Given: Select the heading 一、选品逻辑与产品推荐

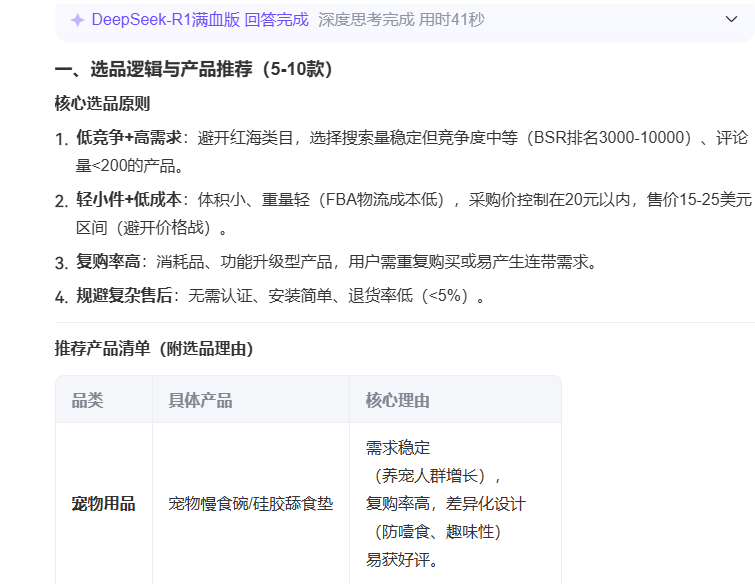Looking at the screenshot, I should [193, 70].
